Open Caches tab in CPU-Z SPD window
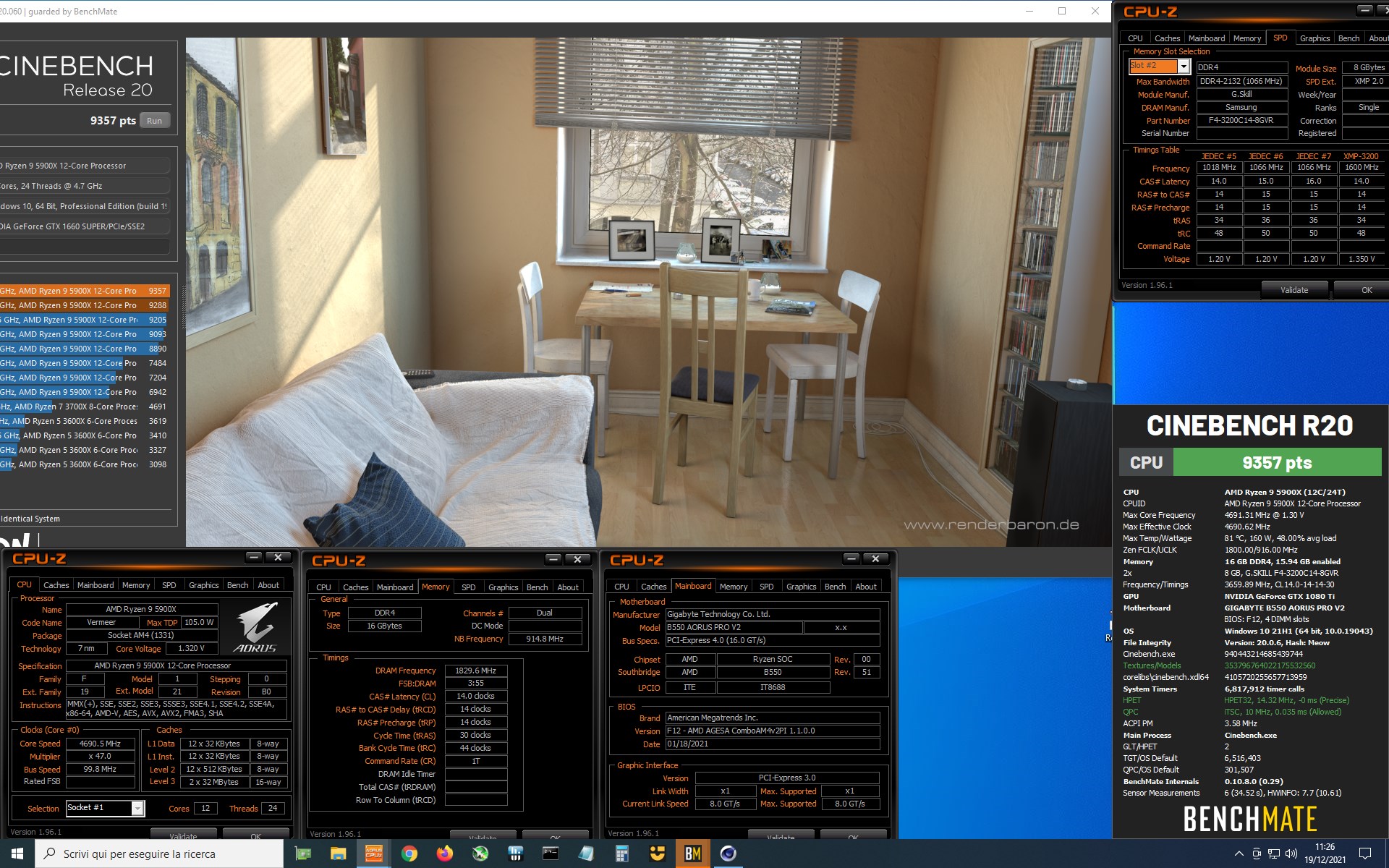This screenshot has height=868, width=1389. [x=1167, y=38]
